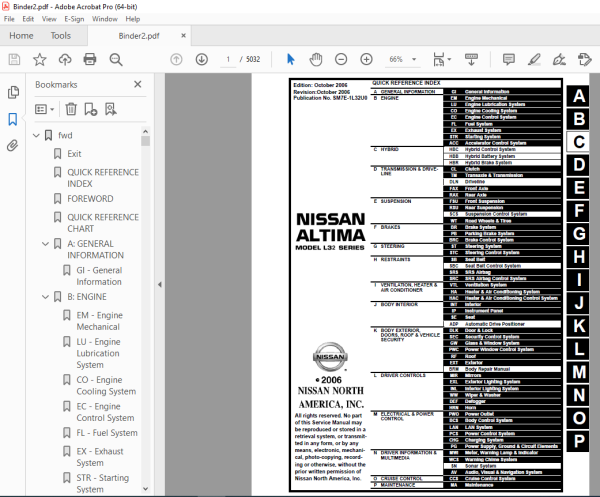Click section letter A index tab
The image size is (600, 497).
click(x=578, y=96)
